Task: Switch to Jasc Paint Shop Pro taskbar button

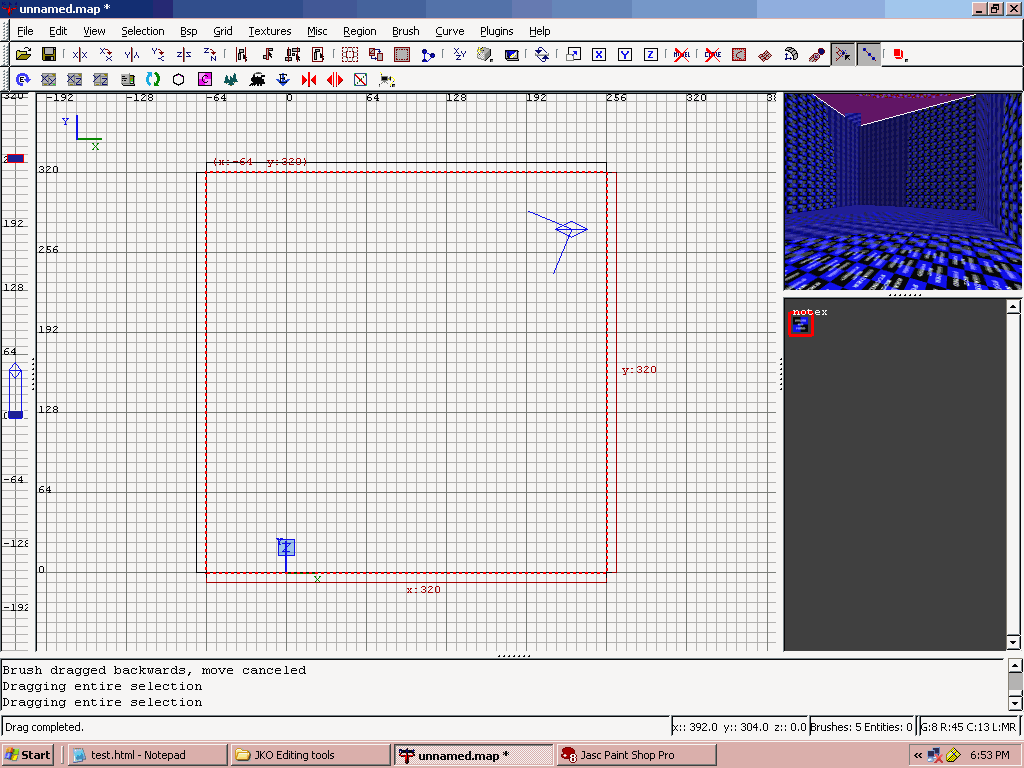Action: (x=636, y=755)
